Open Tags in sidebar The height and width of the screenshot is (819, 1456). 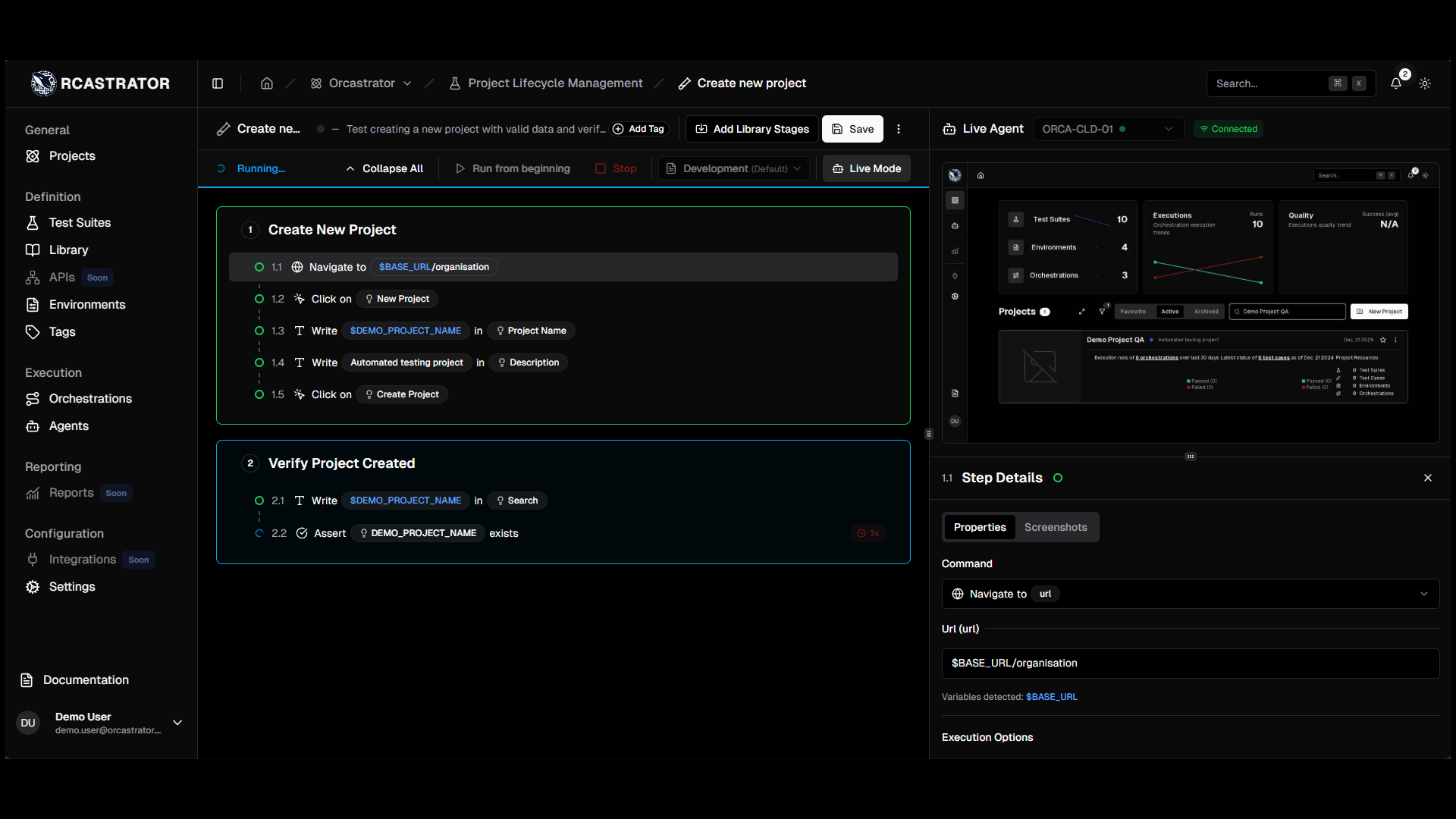[x=61, y=332]
